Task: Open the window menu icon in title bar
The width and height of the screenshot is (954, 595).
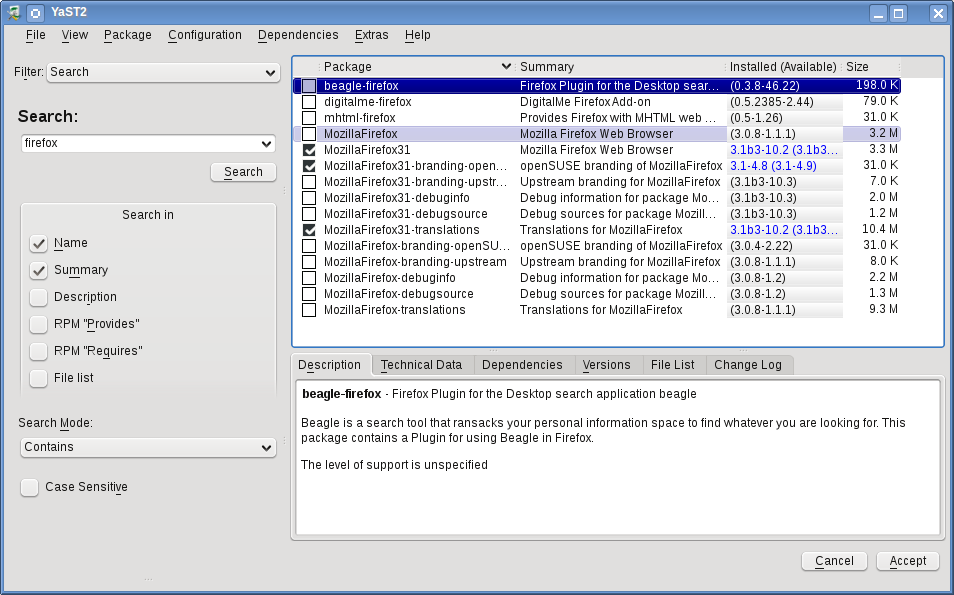Action: [x=14, y=13]
